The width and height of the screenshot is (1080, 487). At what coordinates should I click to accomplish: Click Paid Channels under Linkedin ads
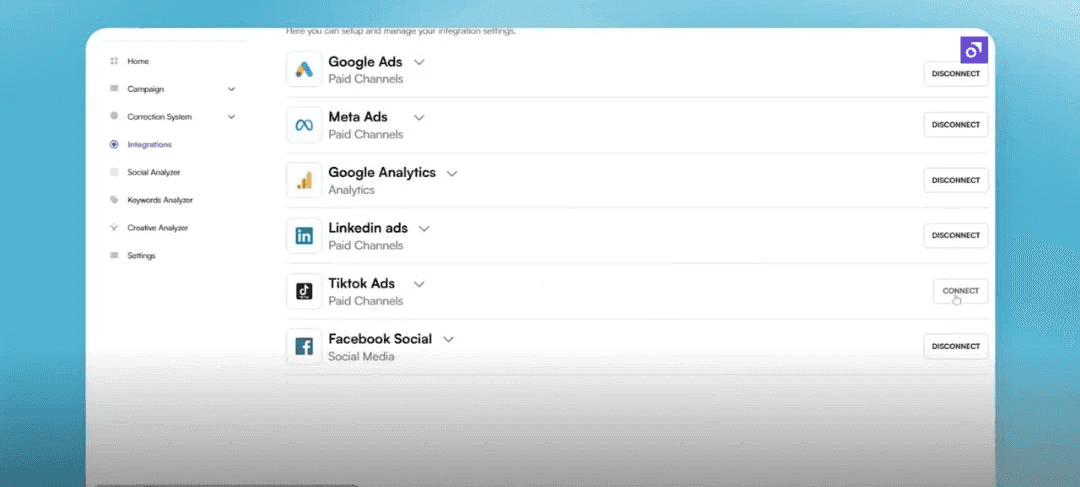(366, 245)
